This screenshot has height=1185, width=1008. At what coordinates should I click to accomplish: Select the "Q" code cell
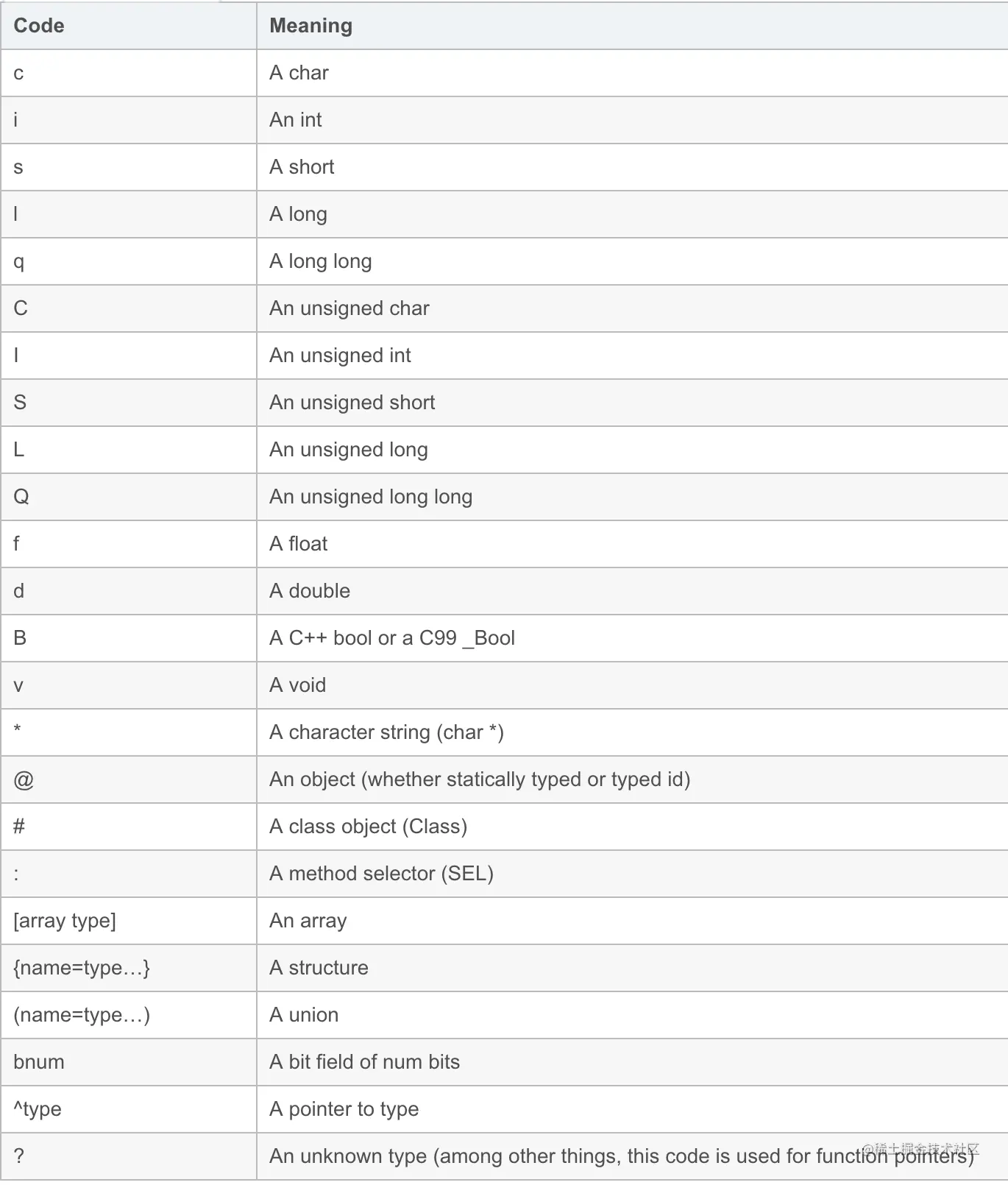pos(21,497)
